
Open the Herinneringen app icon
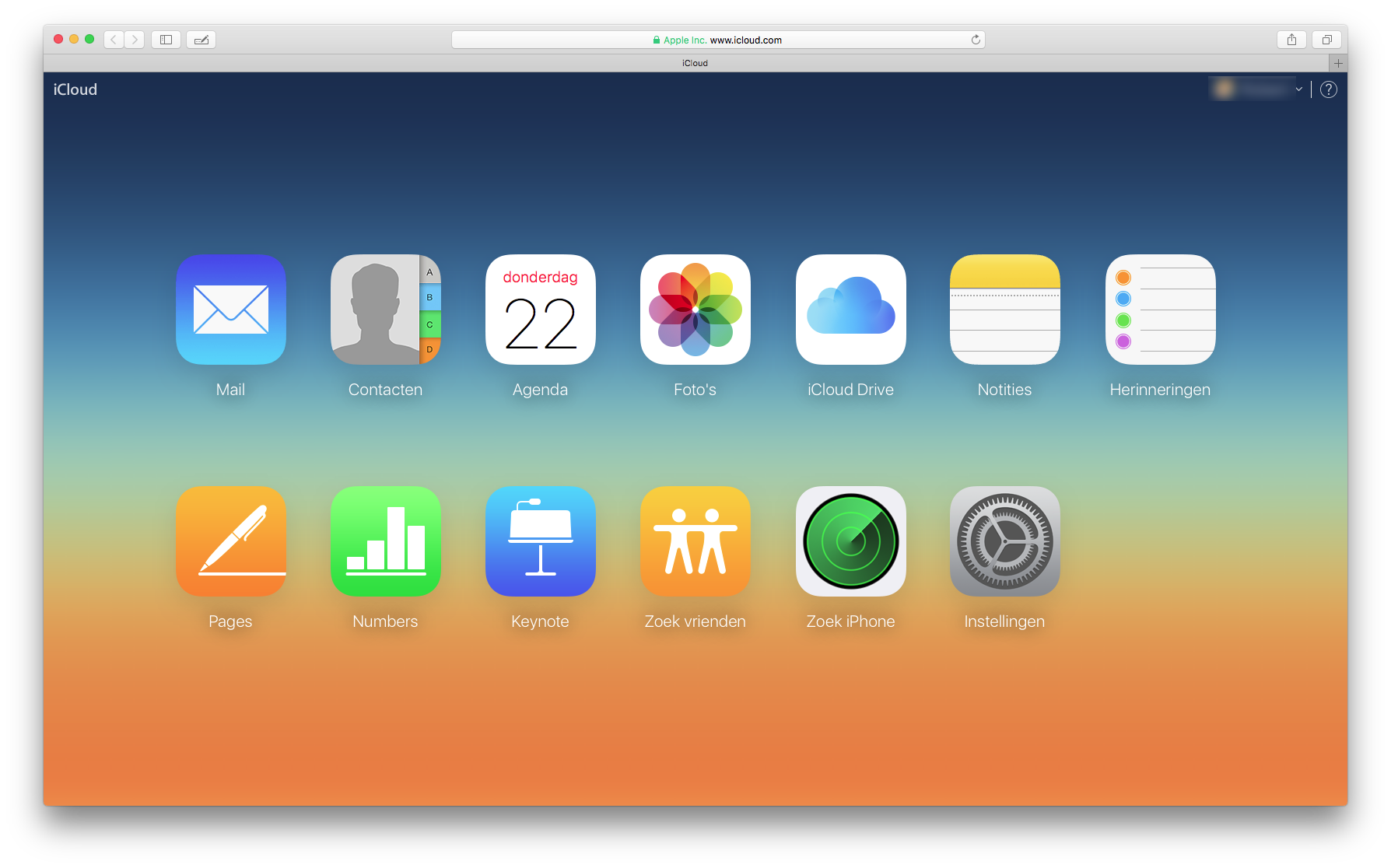1161,310
